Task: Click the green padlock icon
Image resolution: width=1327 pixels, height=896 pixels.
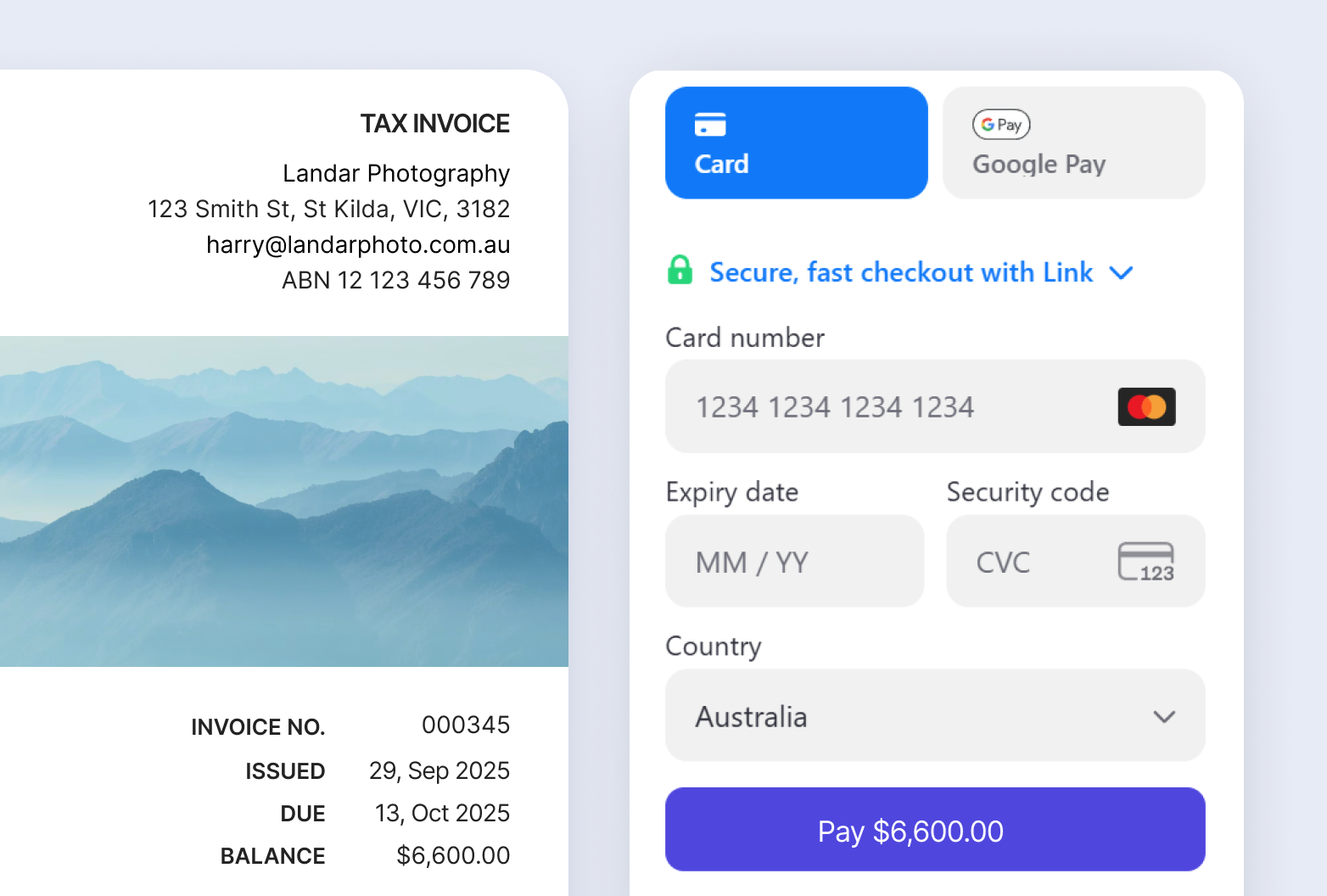Action: point(680,271)
